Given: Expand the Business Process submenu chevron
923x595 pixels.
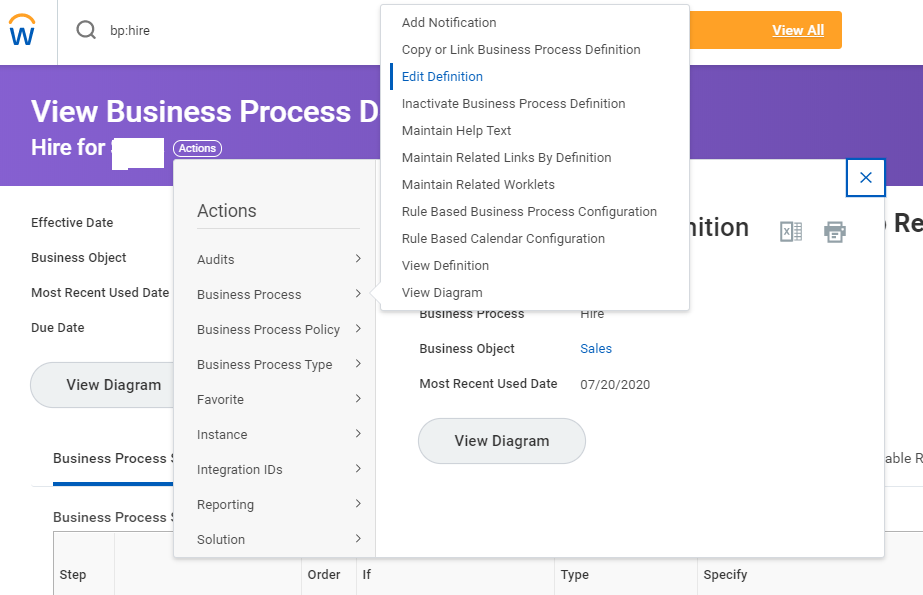Looking at the screenshot, I should [358, 294].
